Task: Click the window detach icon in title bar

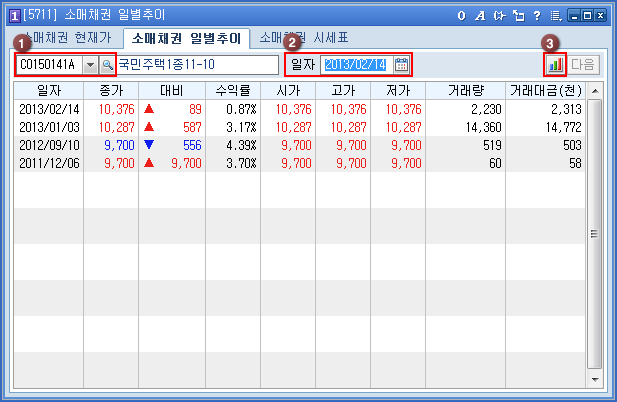Action: pyautogui.click(x=517, y=16)
